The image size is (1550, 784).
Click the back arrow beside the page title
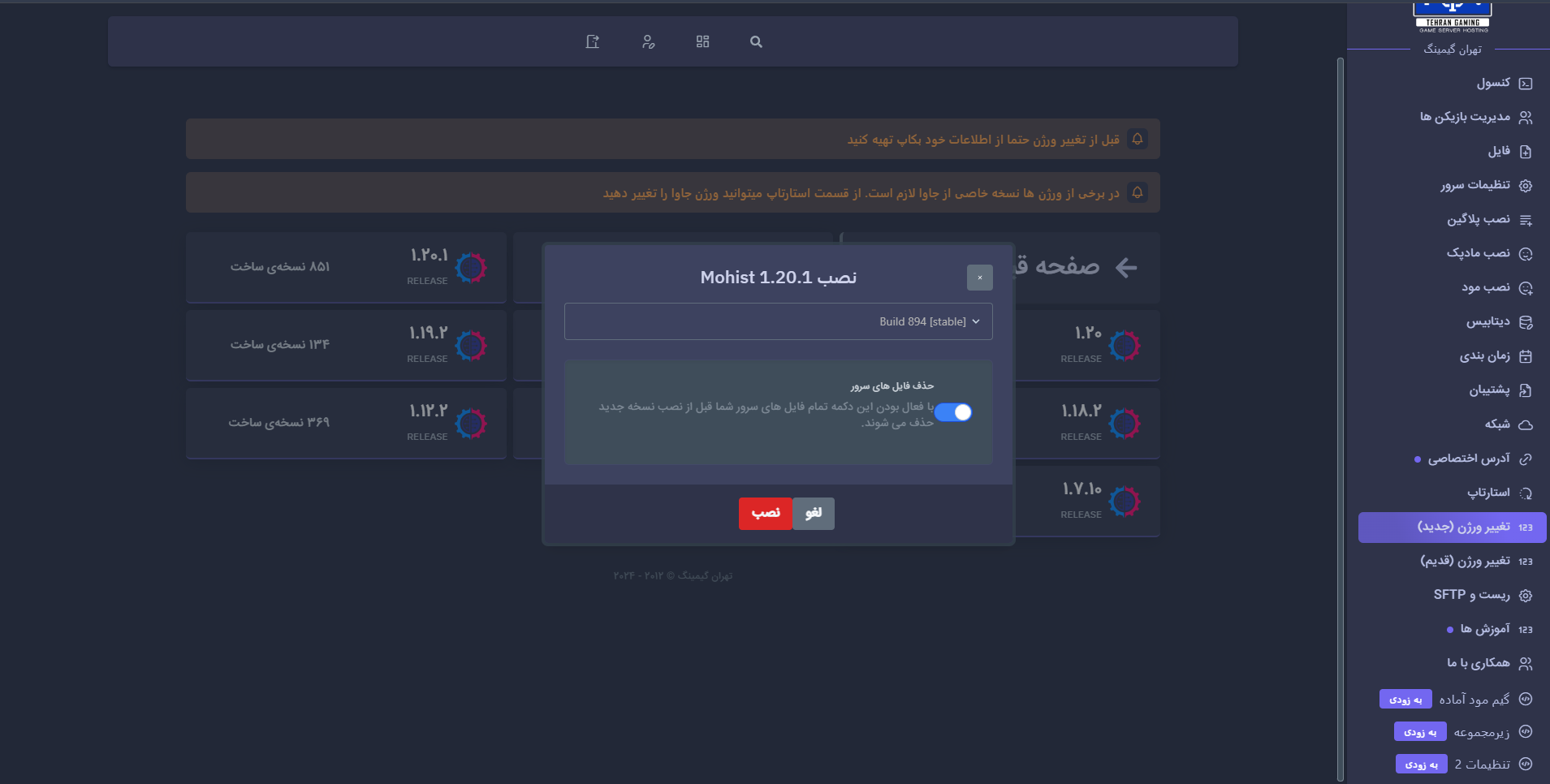pyautogui.click(x=1126, y=267)
